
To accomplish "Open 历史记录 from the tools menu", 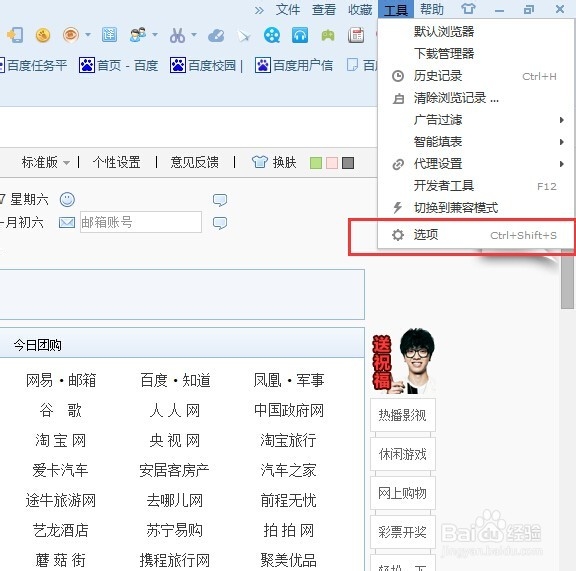I will (x=476, y=76).
